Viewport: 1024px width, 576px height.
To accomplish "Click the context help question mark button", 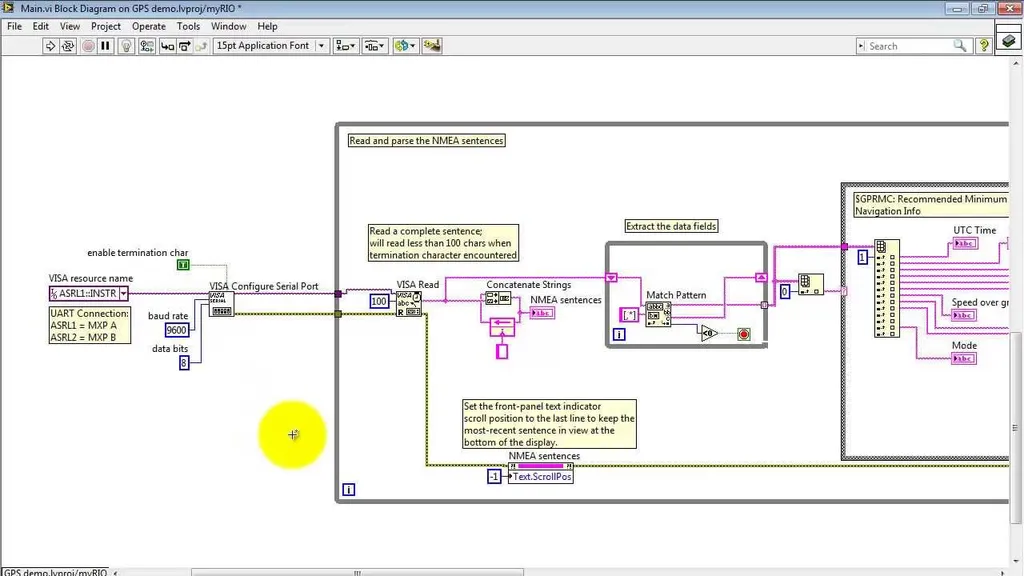I will pos(984,46).
